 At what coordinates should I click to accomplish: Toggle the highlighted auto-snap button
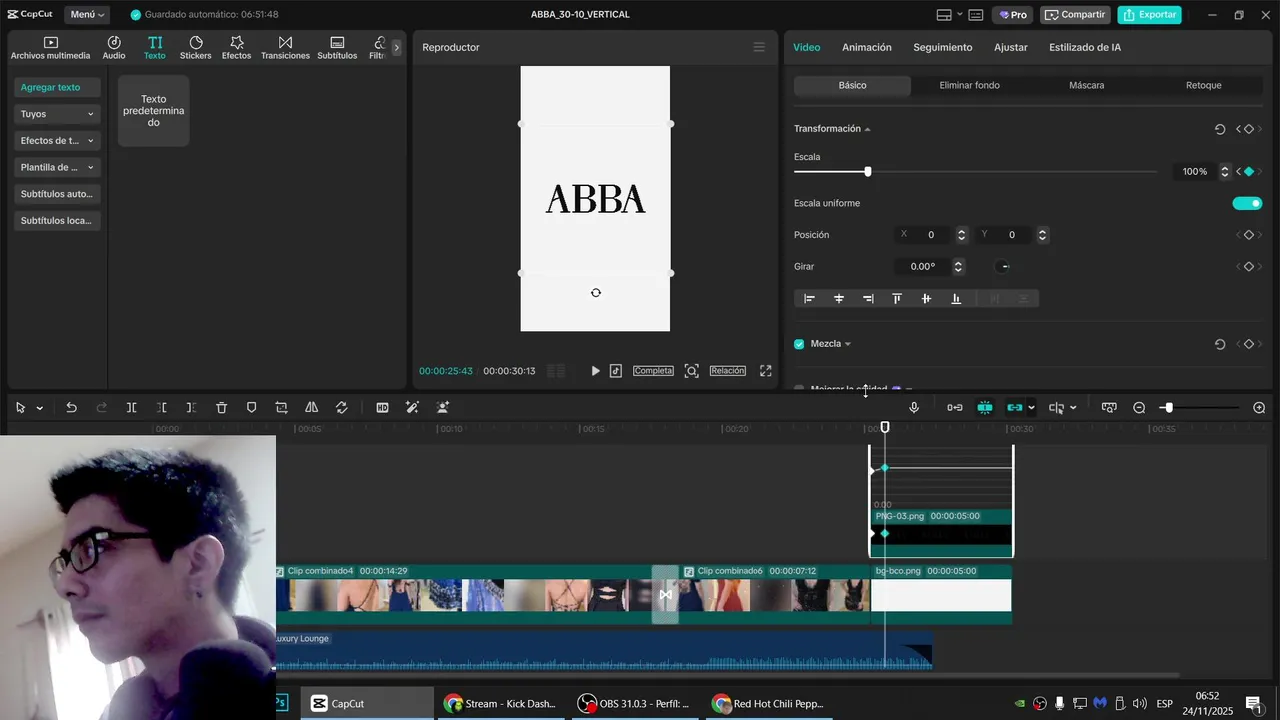click(985, 408)
